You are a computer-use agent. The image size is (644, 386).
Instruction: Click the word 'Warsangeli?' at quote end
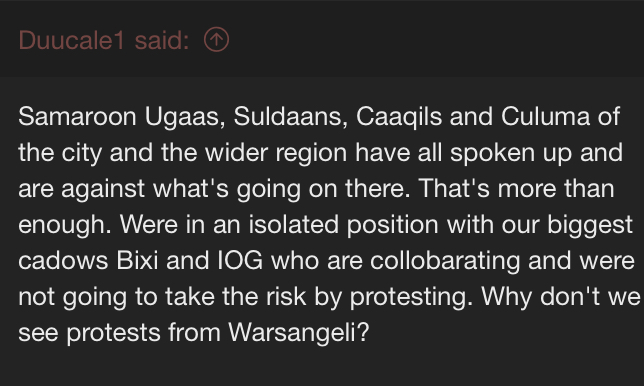[x=299, y=332]
